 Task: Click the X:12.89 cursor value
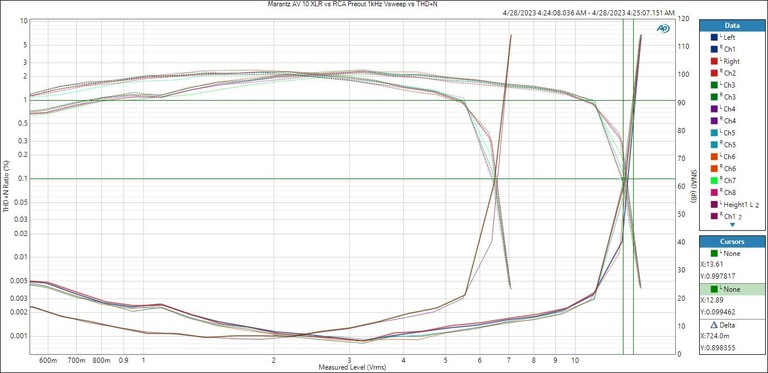coord(713,300)
